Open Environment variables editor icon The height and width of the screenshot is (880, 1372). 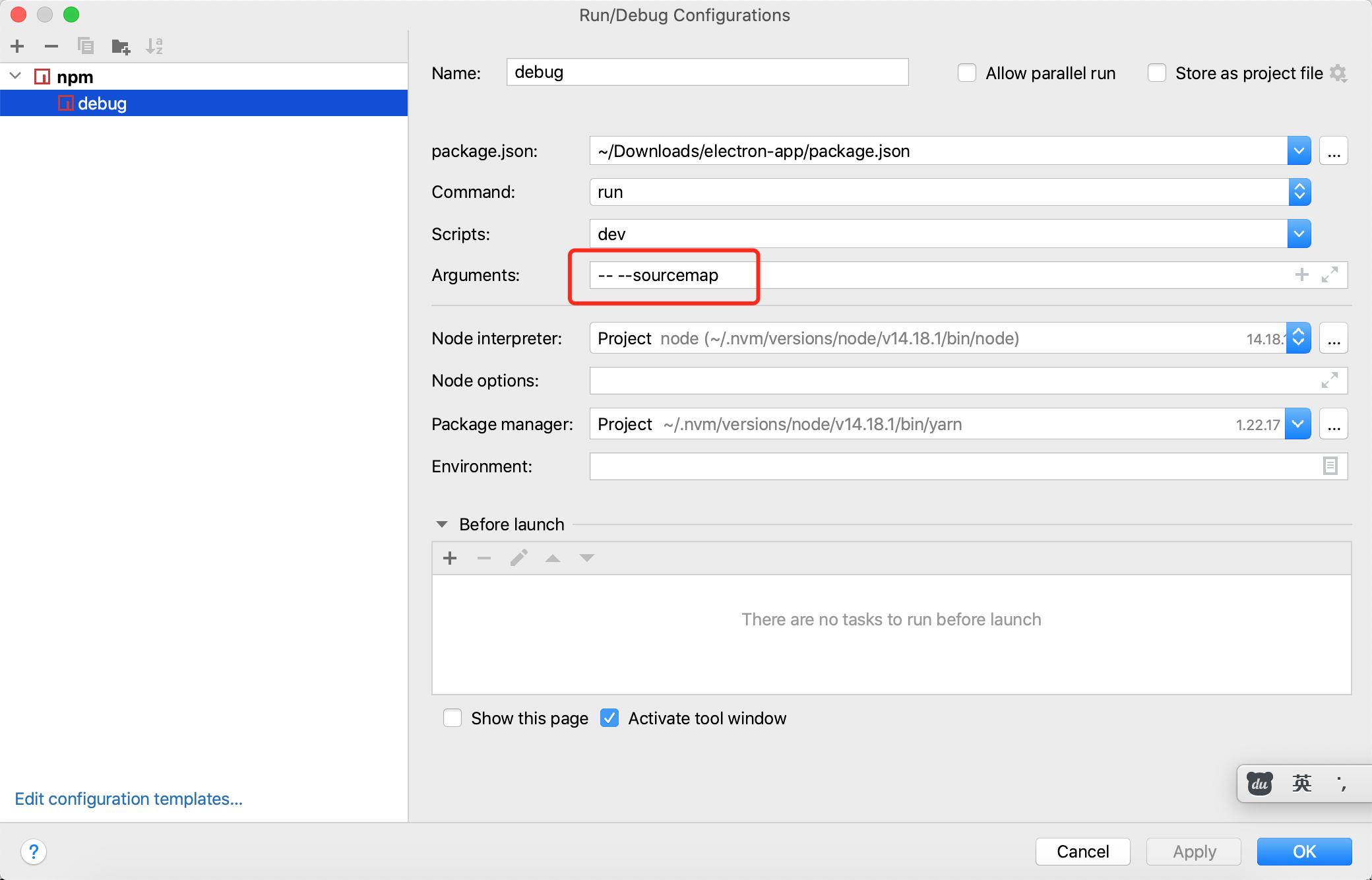(1330, 466)
